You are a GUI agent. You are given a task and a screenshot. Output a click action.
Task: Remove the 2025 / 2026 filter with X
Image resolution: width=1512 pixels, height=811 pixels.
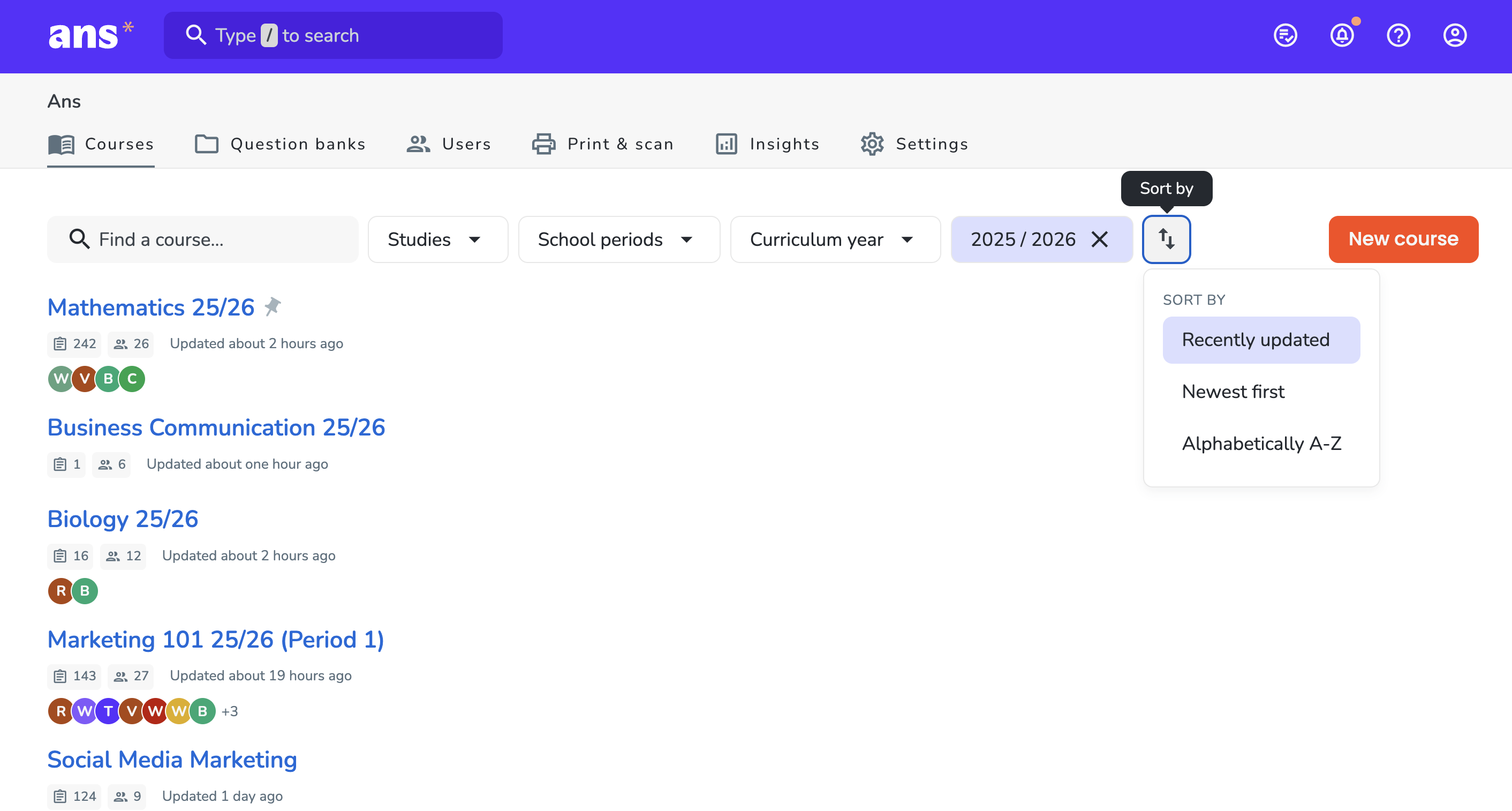tap(1099, 239)
